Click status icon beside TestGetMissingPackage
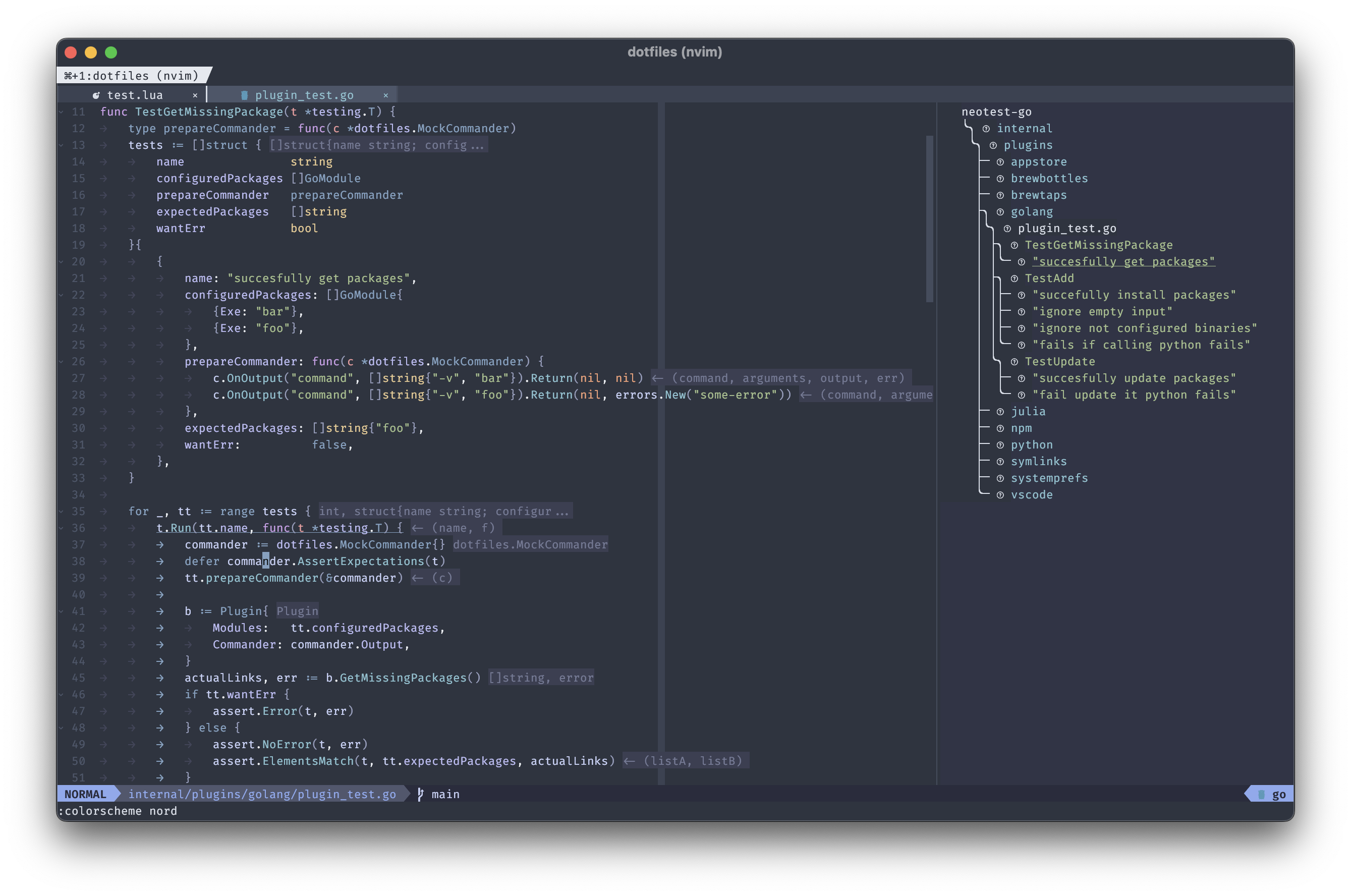Viewport: 1351px width, 896px height. pos(1014,246)
